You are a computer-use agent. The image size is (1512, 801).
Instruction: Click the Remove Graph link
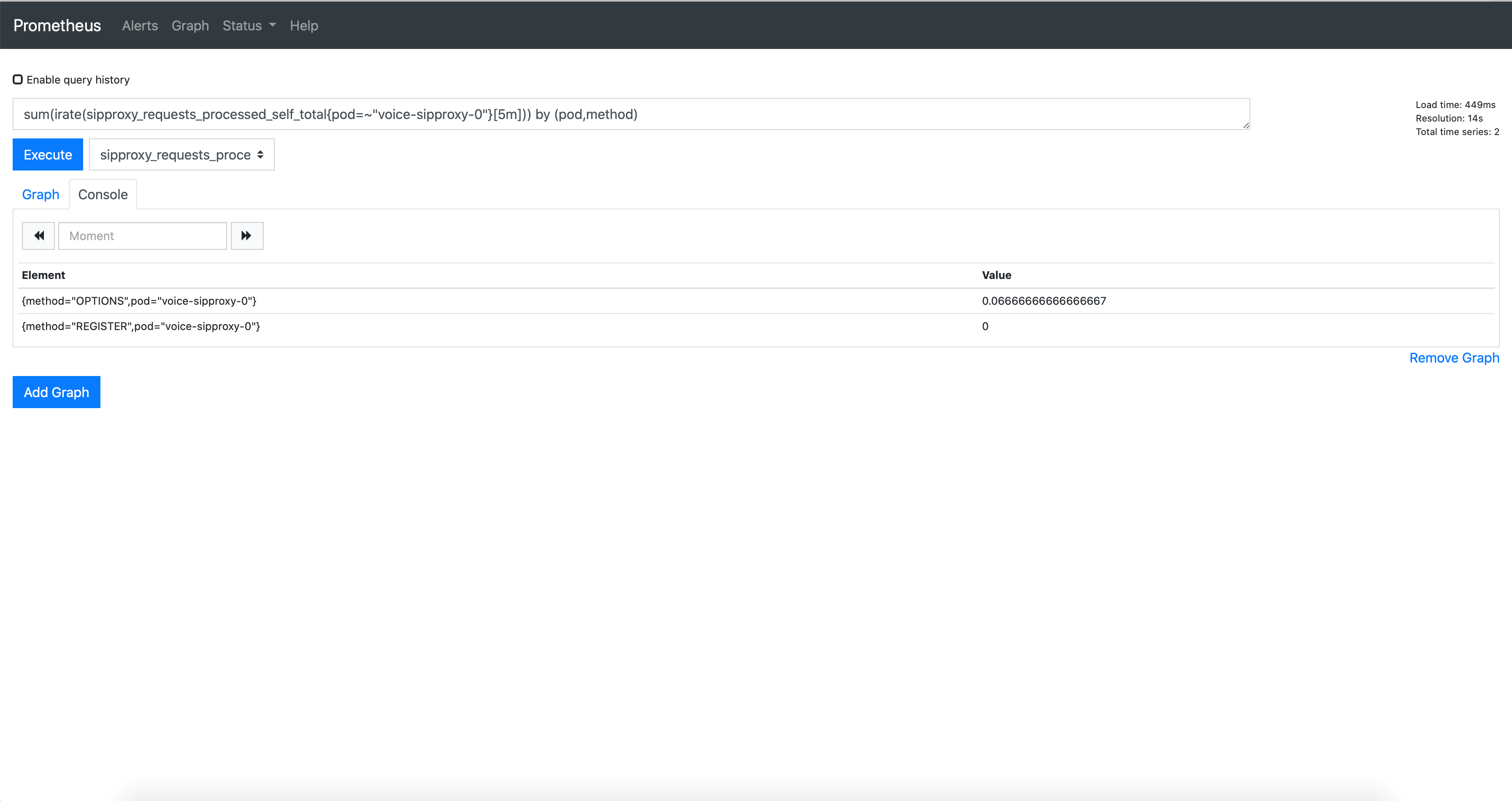(1452, 356)
